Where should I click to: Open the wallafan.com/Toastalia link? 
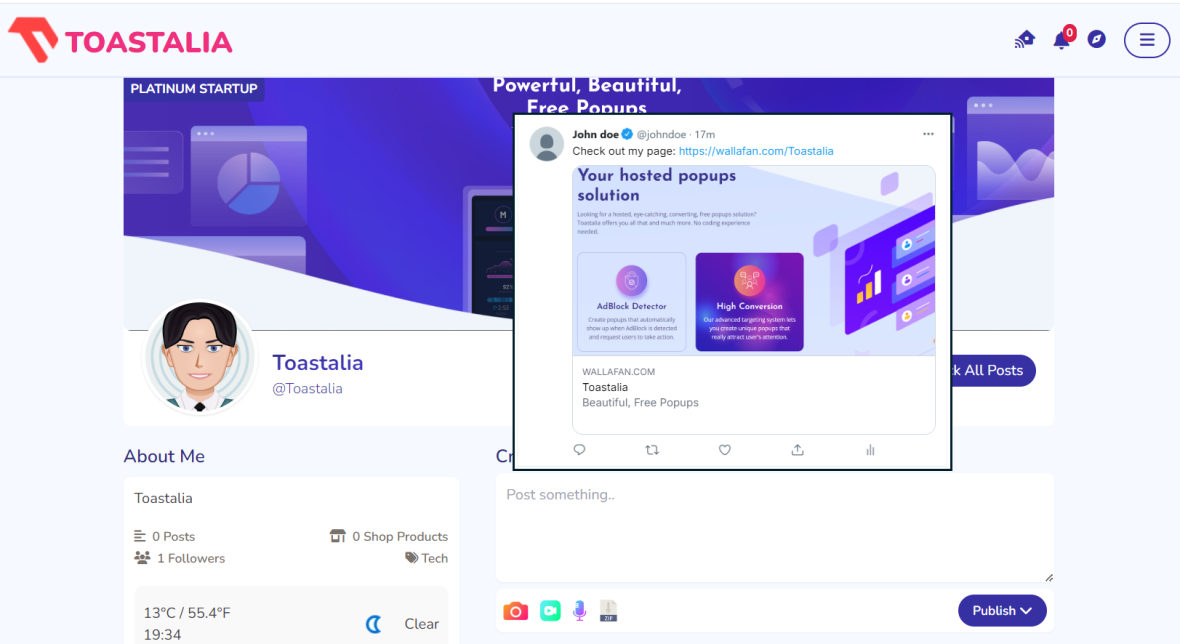point(756,151)
